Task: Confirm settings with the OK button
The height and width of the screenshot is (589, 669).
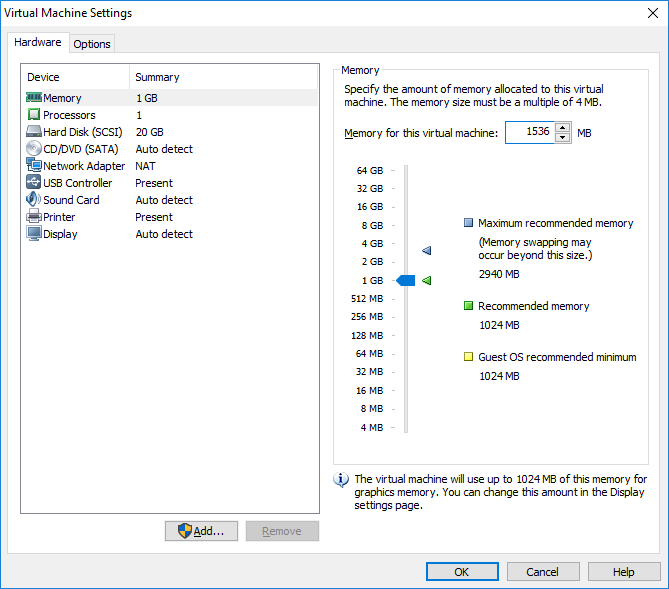Action: point(462,572)
